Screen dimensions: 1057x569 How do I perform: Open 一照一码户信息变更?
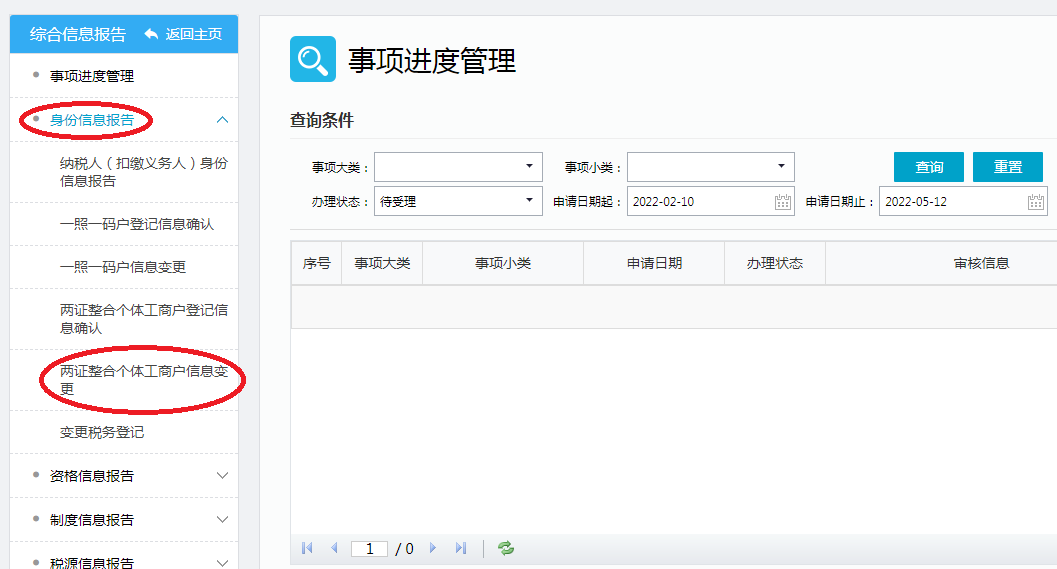123,267
